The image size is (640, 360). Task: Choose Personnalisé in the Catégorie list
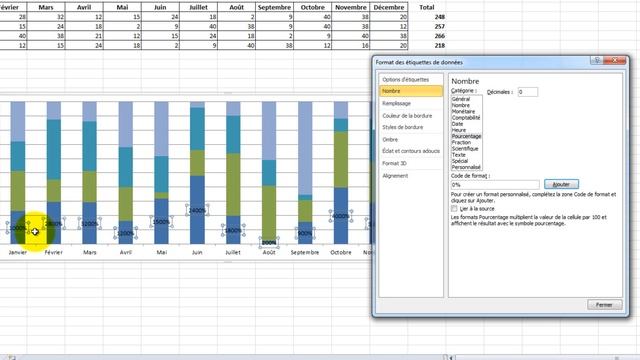click(466, 167)
